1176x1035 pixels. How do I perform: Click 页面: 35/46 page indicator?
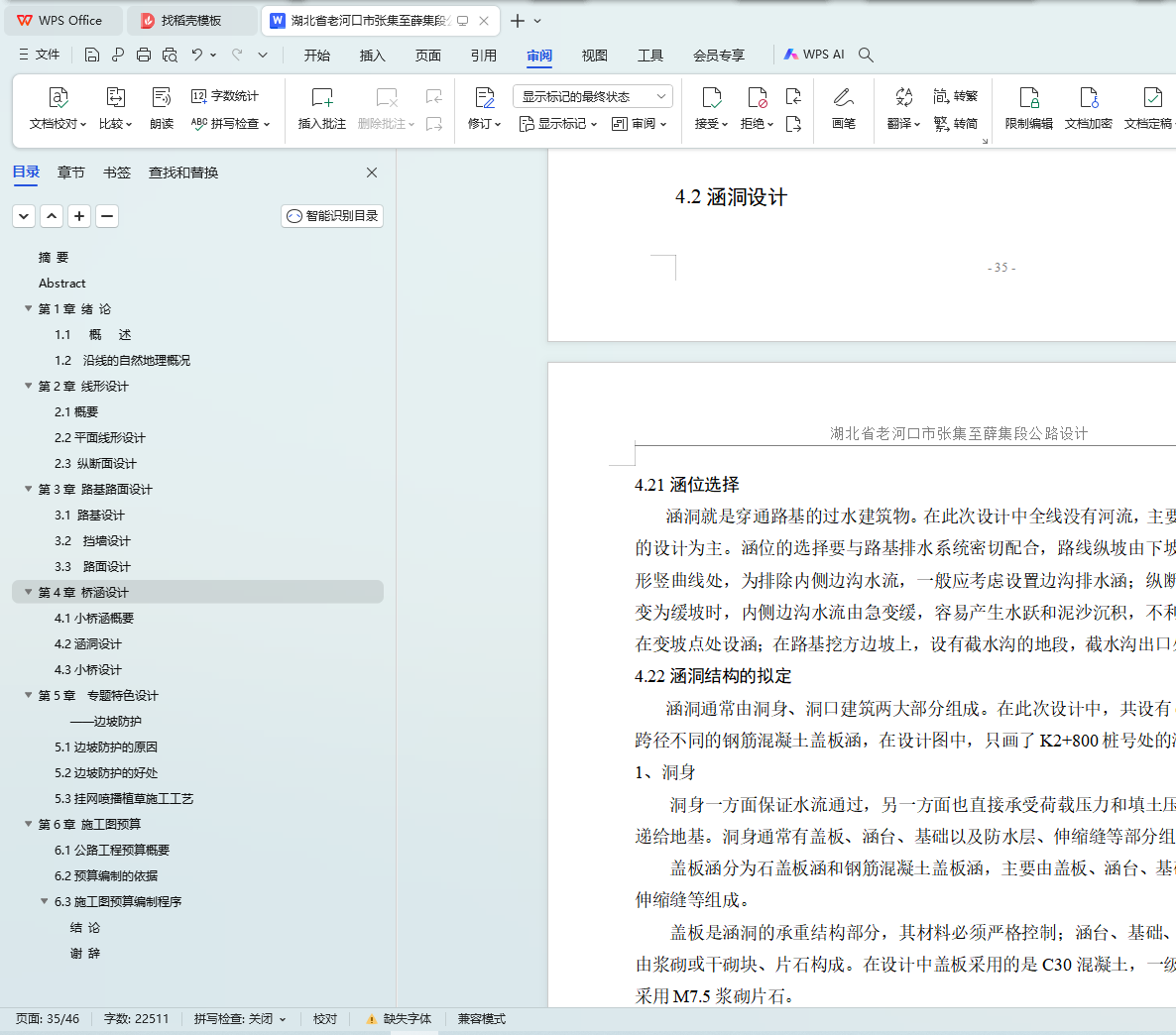coord(48,1018)
